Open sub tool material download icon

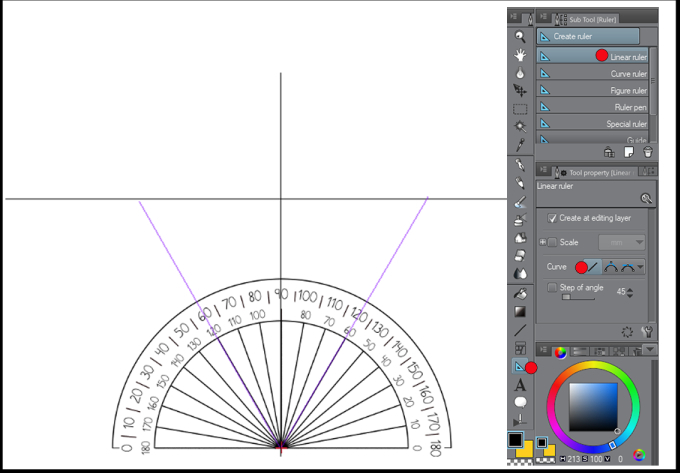(609, 152)
